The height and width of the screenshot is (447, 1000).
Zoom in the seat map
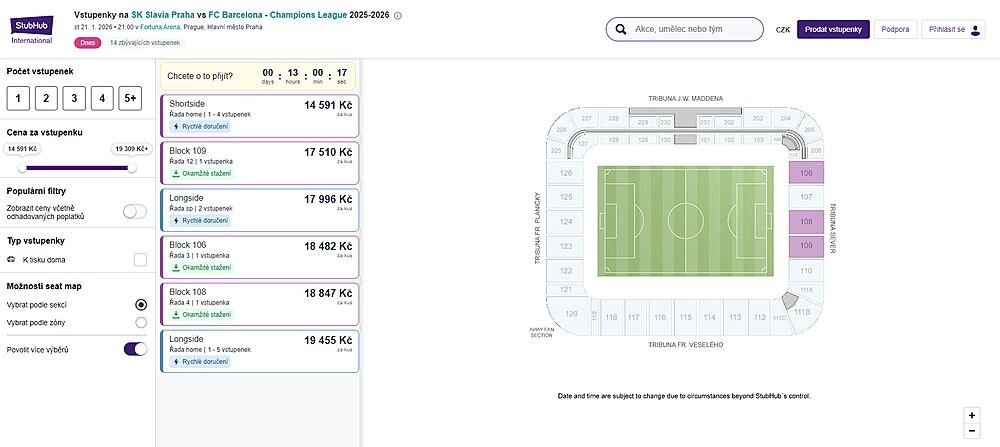pyautogui.click(x=971, y=415)
